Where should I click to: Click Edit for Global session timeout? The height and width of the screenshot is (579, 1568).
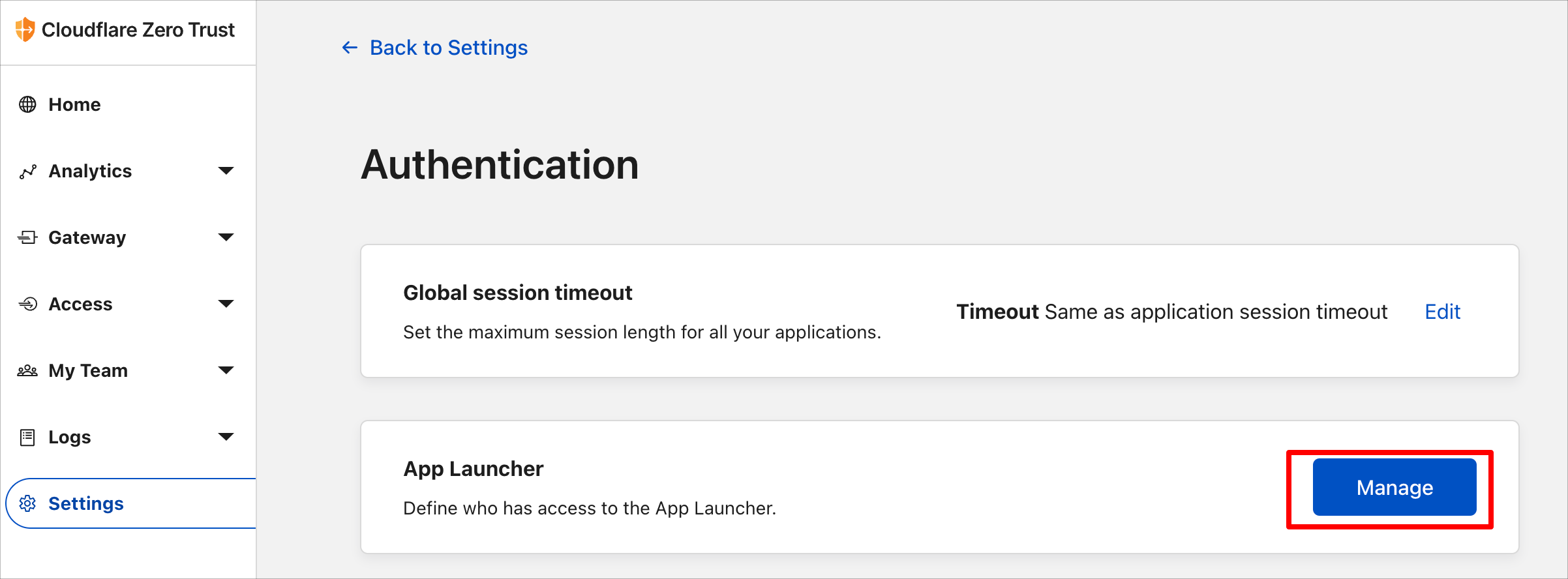[1442, 312]
